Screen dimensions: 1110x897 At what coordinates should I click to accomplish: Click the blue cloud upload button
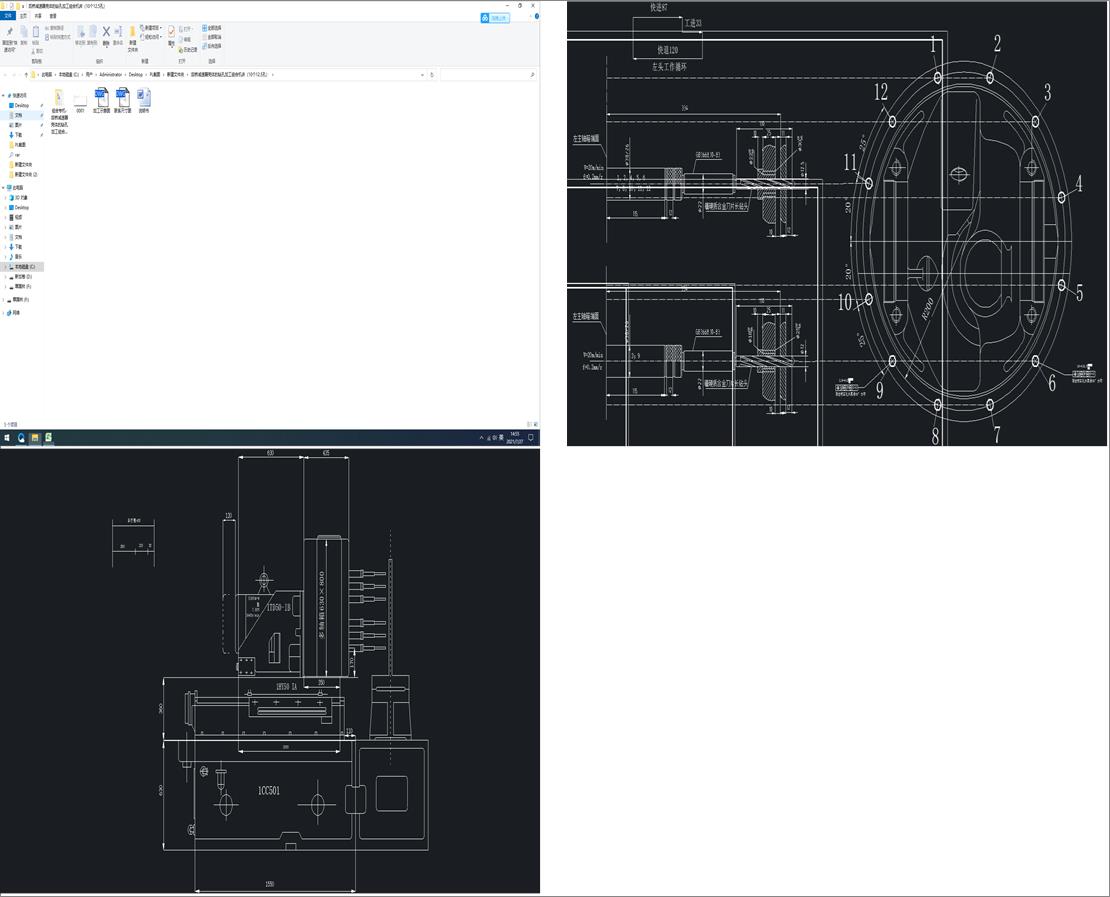[495, 18]
